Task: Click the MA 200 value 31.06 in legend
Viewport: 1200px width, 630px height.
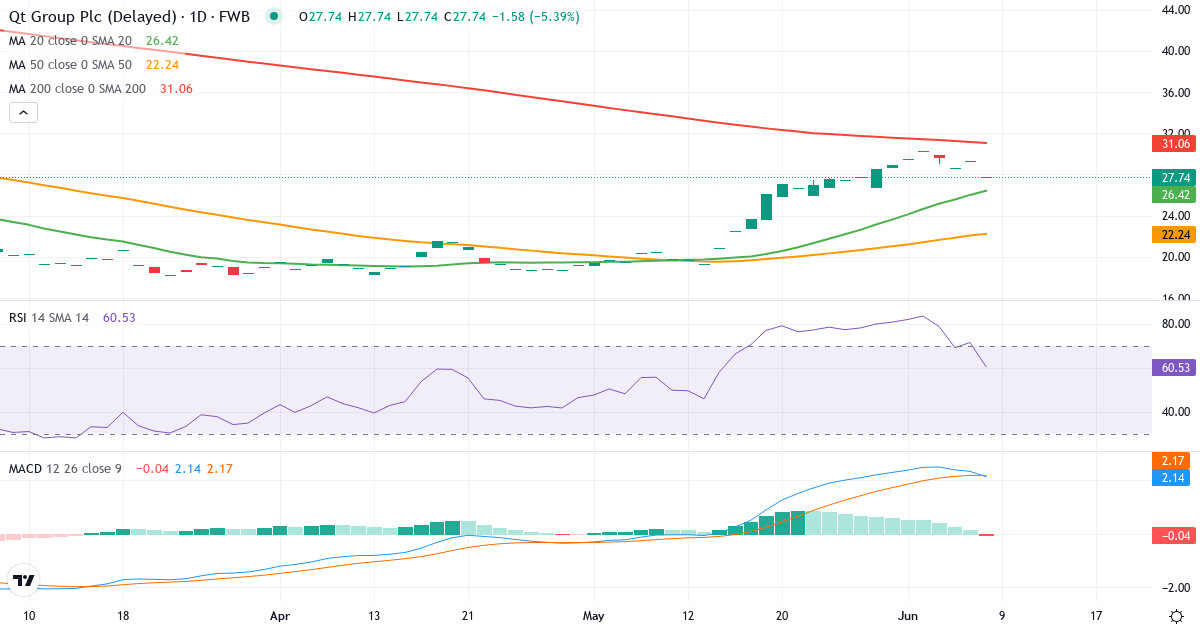Action: coord(176,89)
